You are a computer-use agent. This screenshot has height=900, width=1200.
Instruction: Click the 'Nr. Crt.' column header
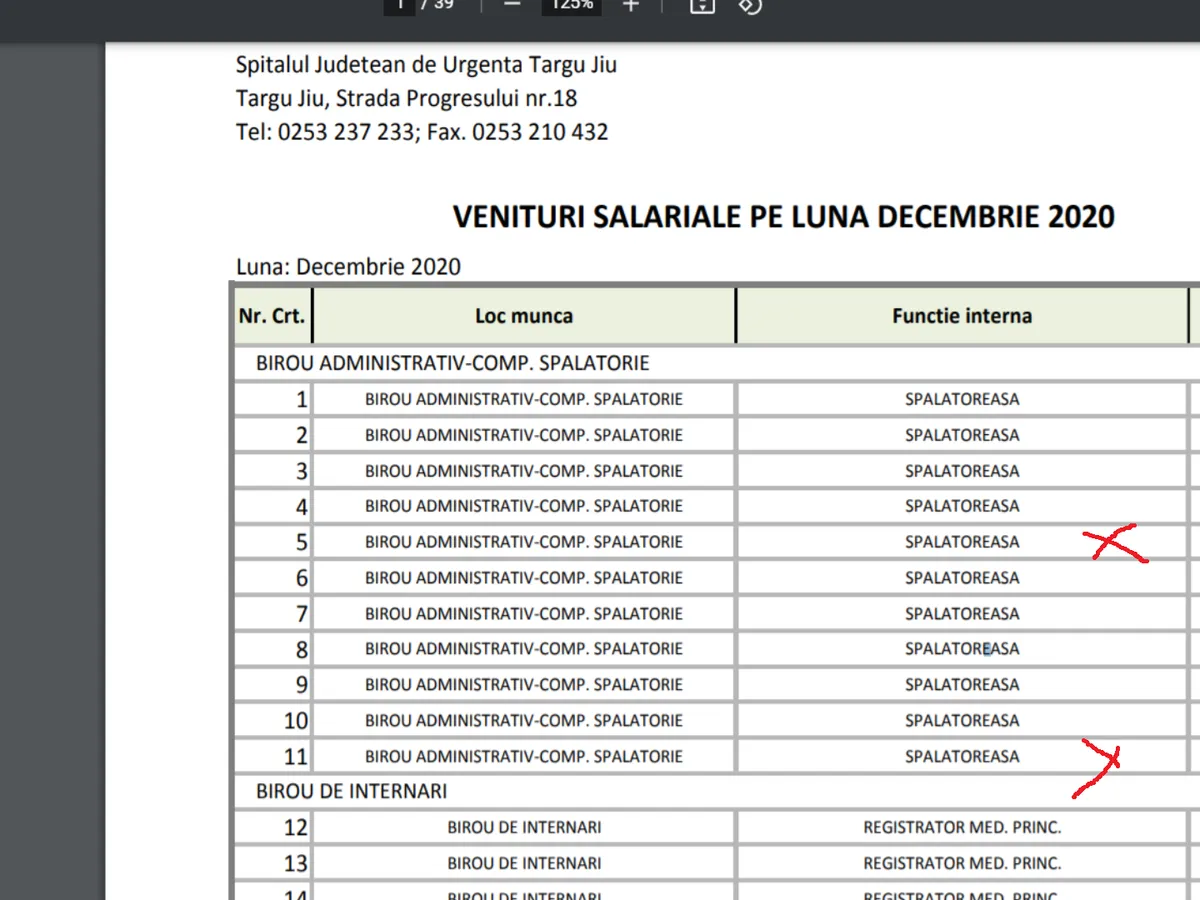272,316
